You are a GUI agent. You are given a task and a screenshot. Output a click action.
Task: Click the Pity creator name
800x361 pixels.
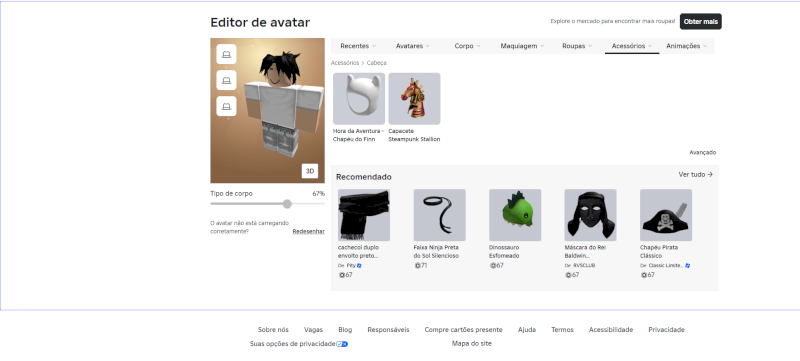[x=351, y=266]
